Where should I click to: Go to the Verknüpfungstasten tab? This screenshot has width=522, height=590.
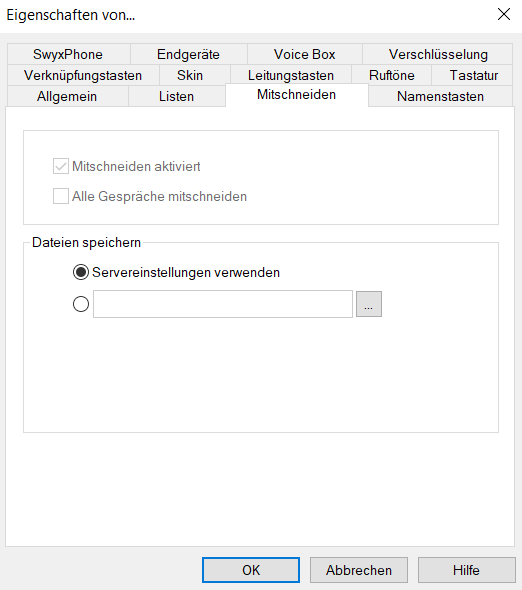coord(83,75)
